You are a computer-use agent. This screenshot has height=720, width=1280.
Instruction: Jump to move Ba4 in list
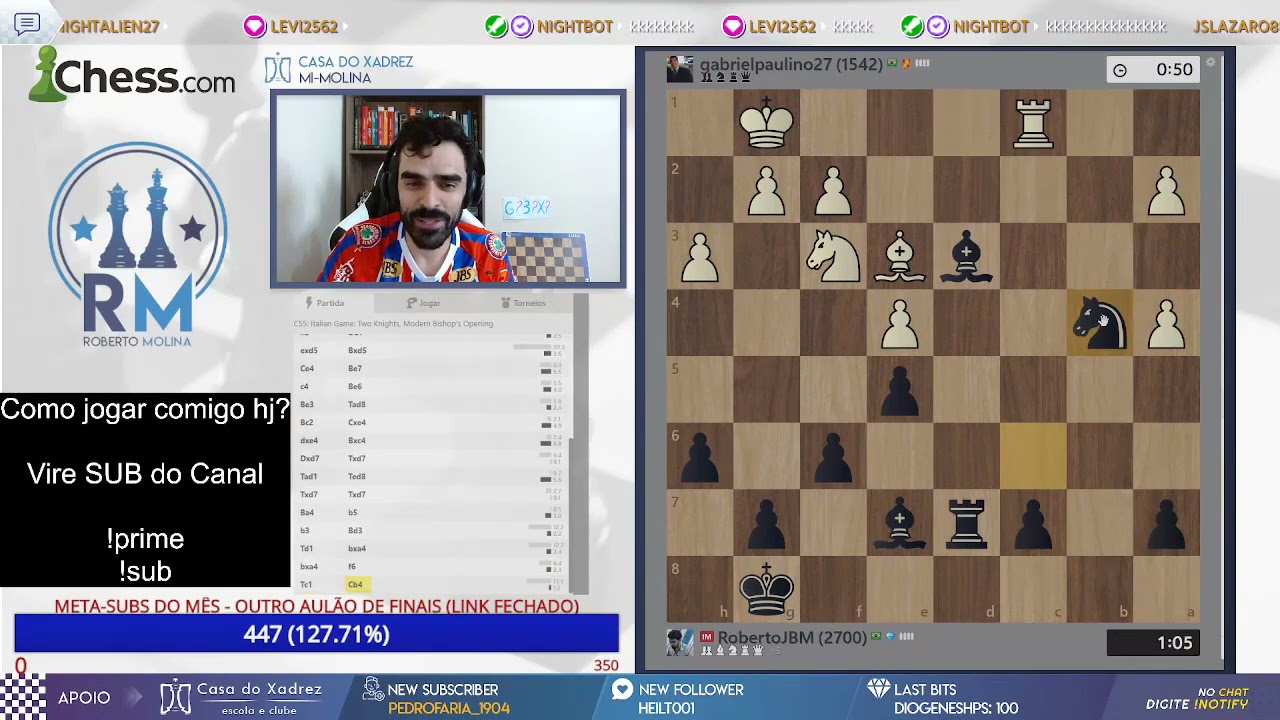click(x=307, y=512)
